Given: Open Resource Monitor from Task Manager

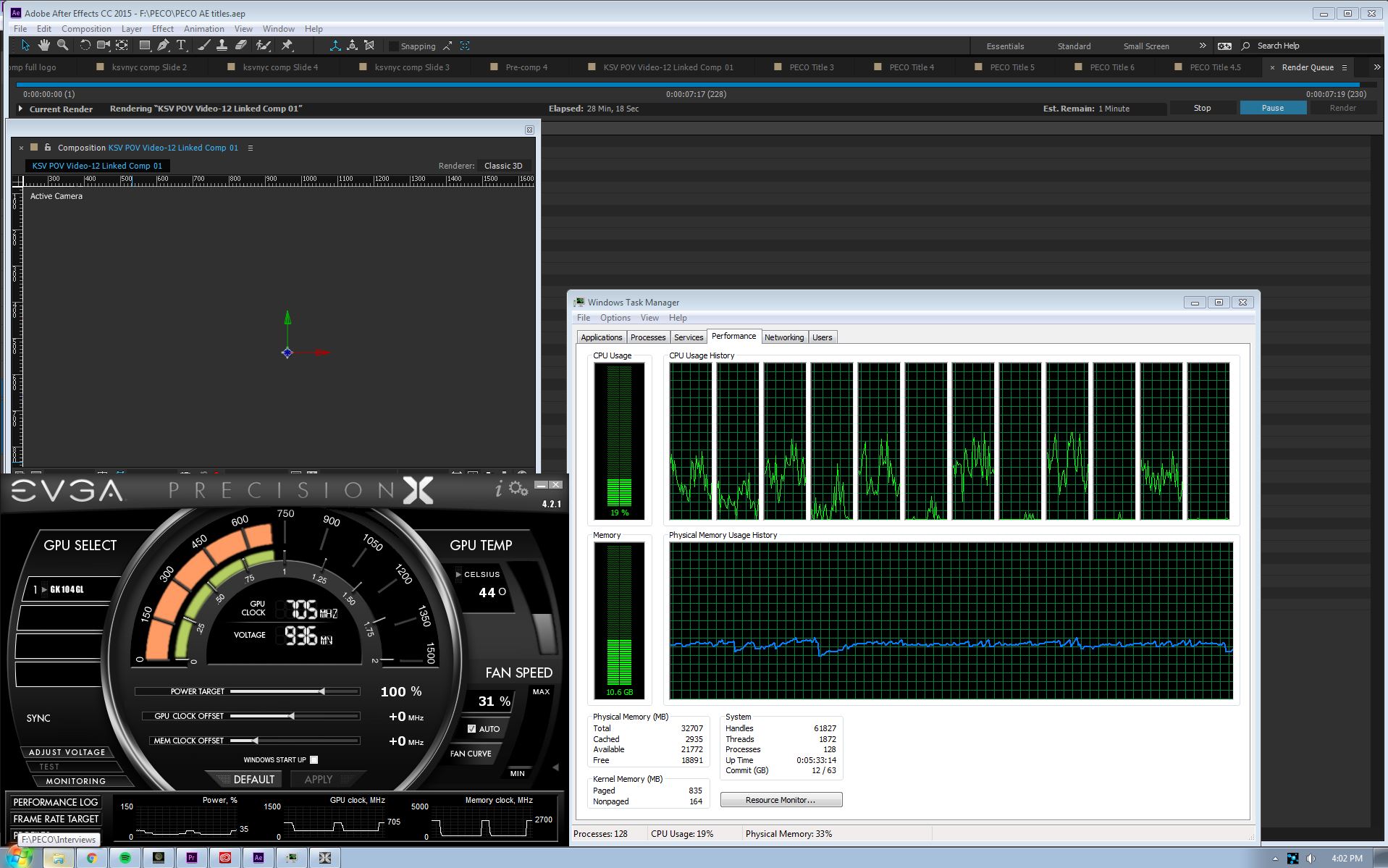Looking at the screenshot, I should [x=781, y=799].
